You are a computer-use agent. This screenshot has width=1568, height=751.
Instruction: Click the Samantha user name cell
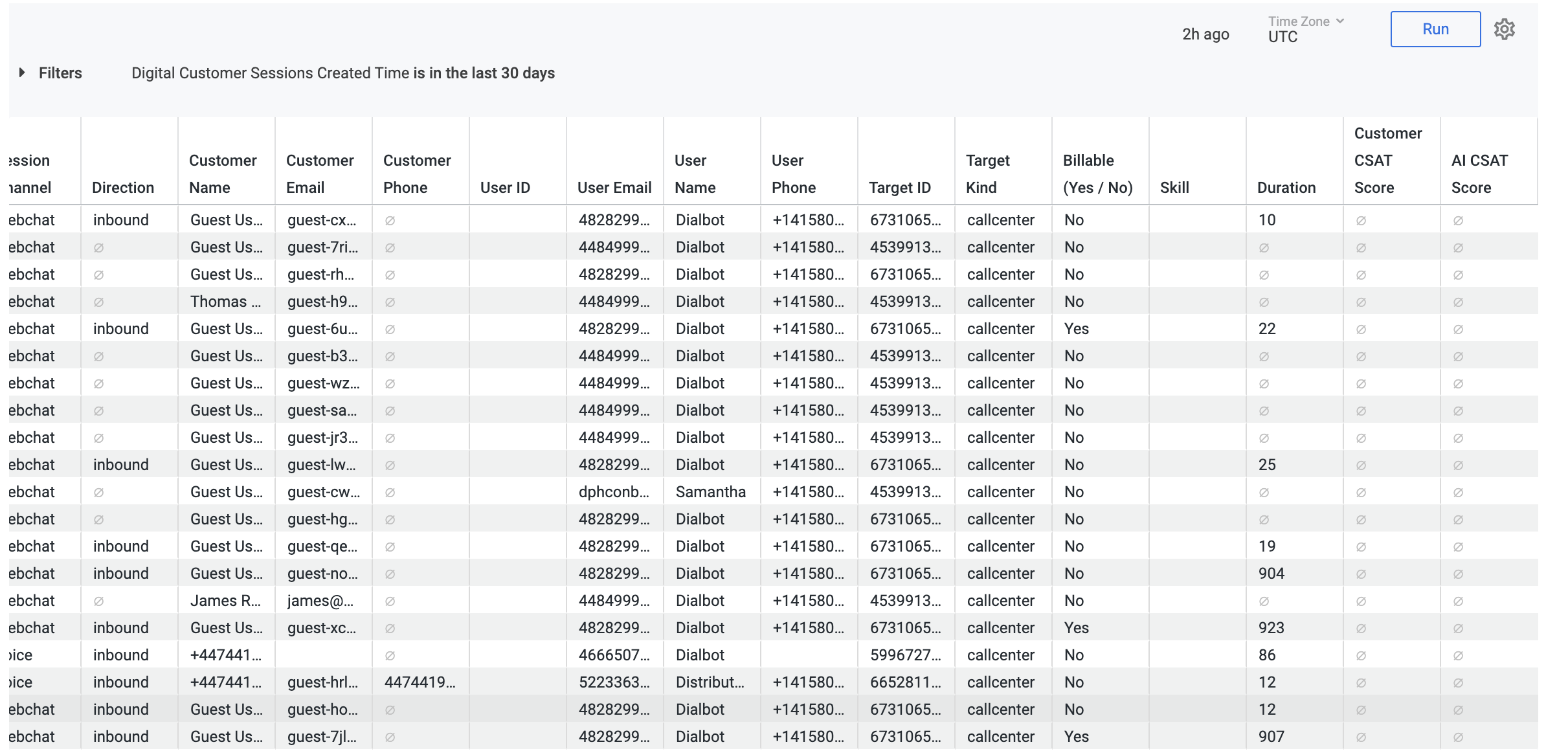[x=710, y=492]
